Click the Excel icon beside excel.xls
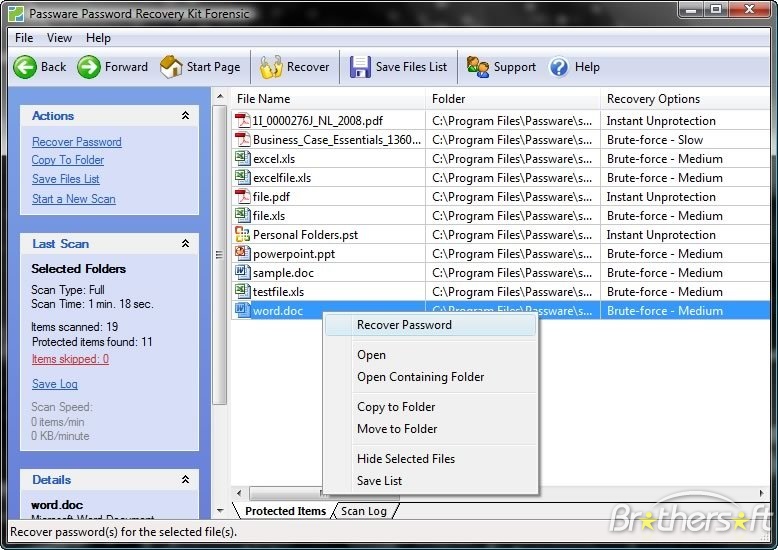Viewport: 778px width, 550px height. (242, 158)
